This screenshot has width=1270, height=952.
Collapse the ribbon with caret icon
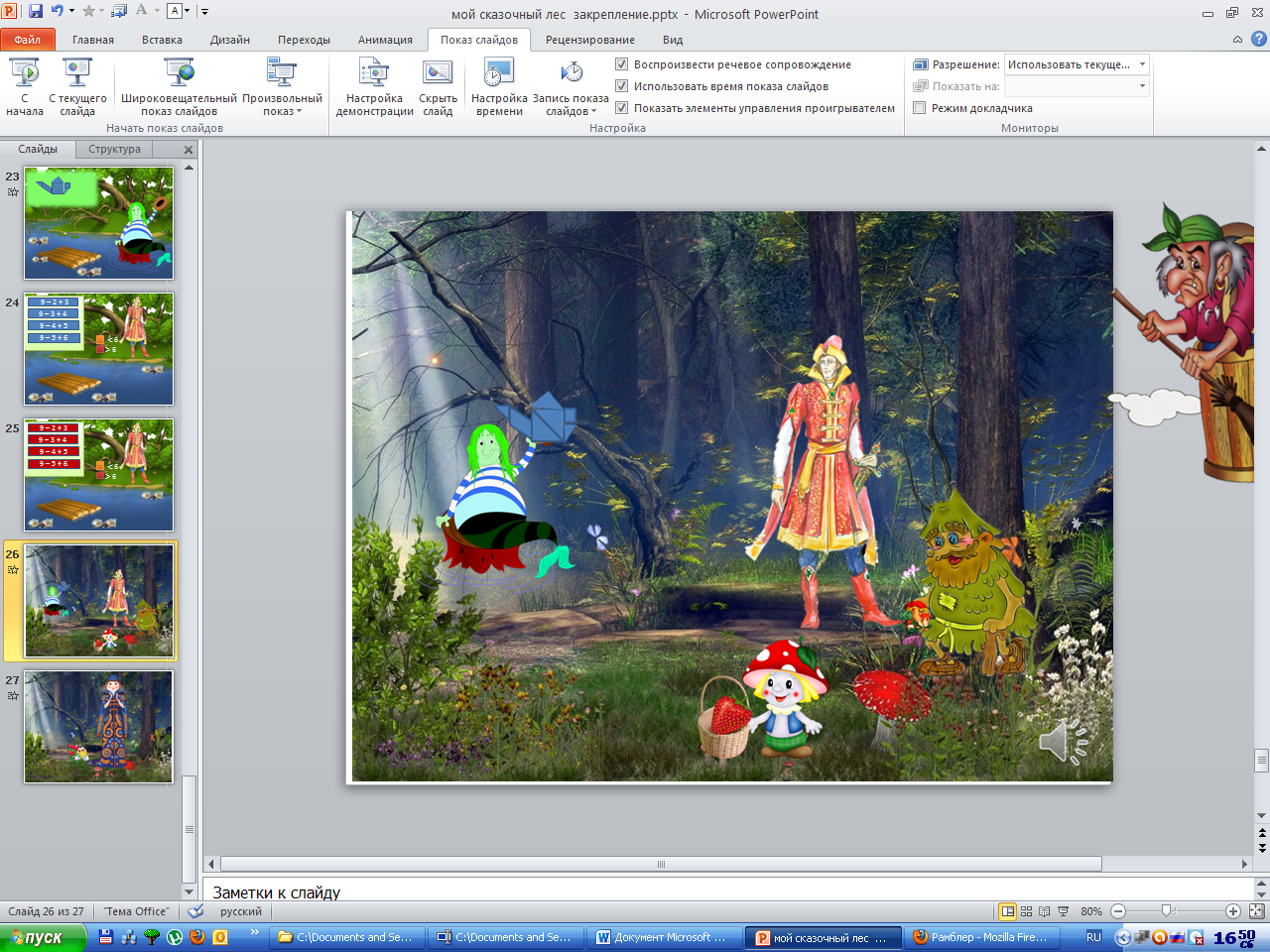tap(1237, 40)
